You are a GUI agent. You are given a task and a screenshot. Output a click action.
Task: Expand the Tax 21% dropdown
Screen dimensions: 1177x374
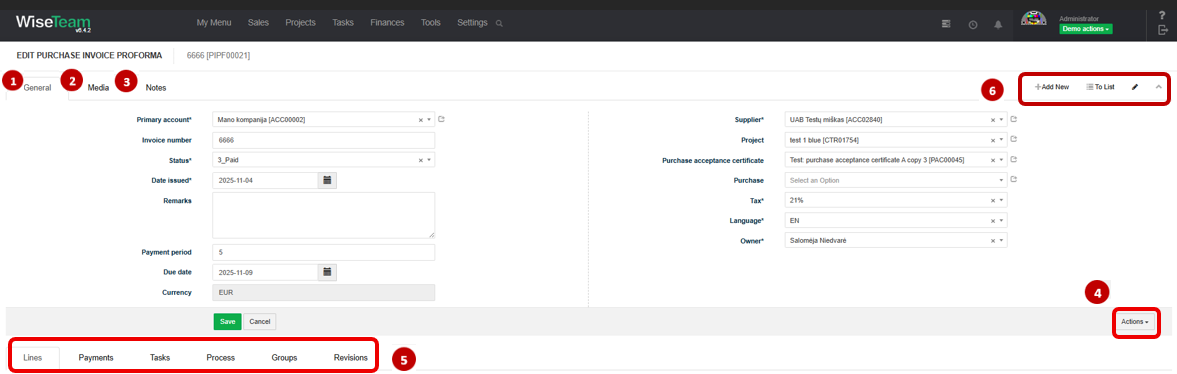click(x=1001, y=201)
